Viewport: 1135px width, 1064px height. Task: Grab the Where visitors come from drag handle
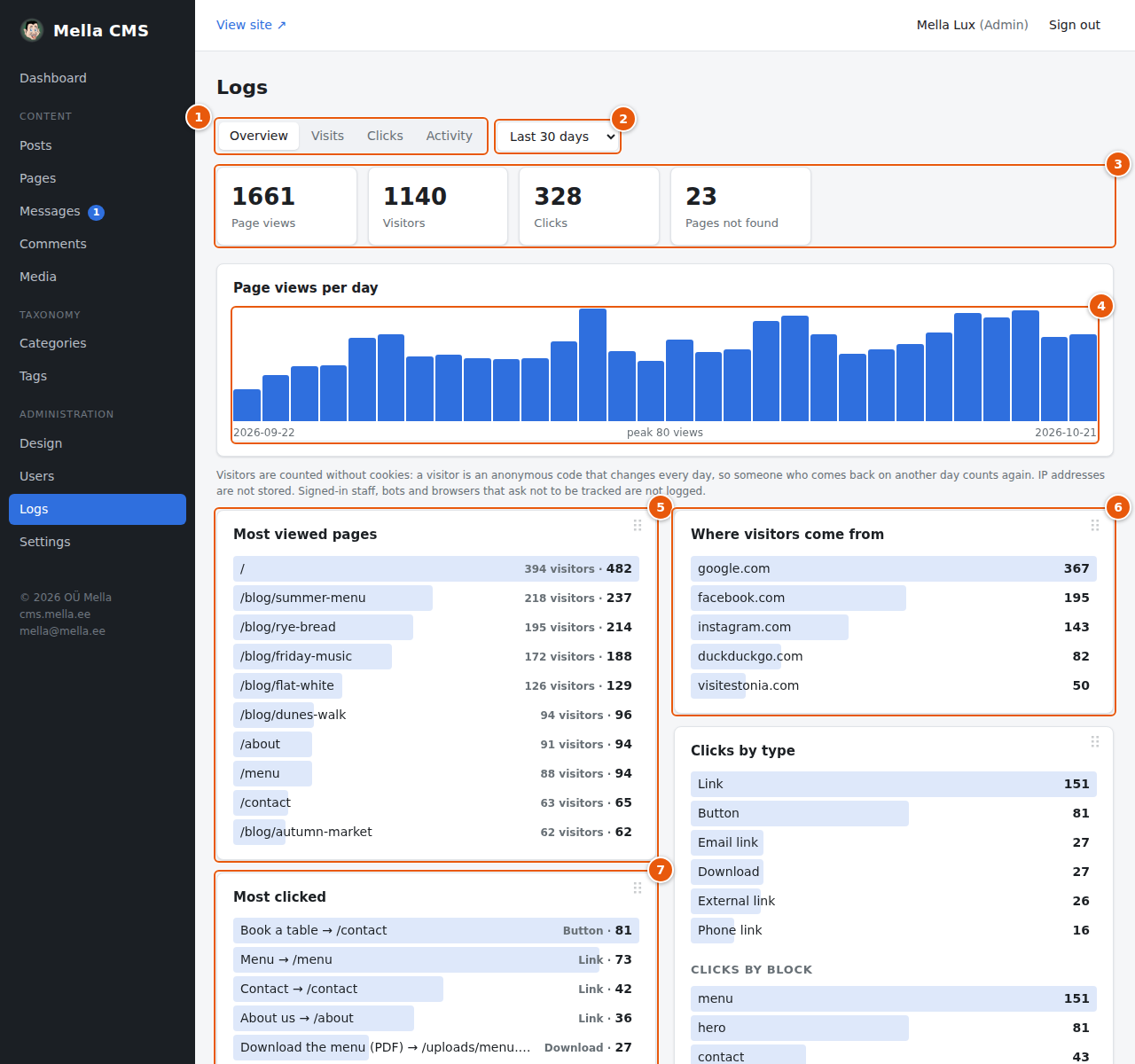[x=1095, y=525]
